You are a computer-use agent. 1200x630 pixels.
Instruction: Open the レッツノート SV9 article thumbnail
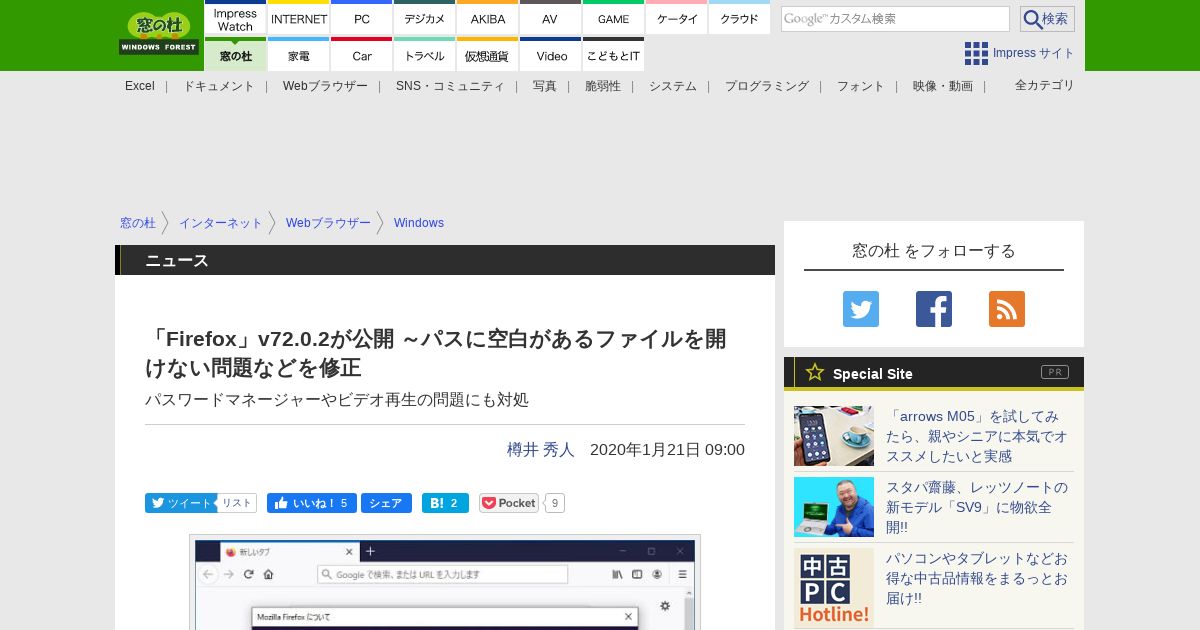point(834,507)
